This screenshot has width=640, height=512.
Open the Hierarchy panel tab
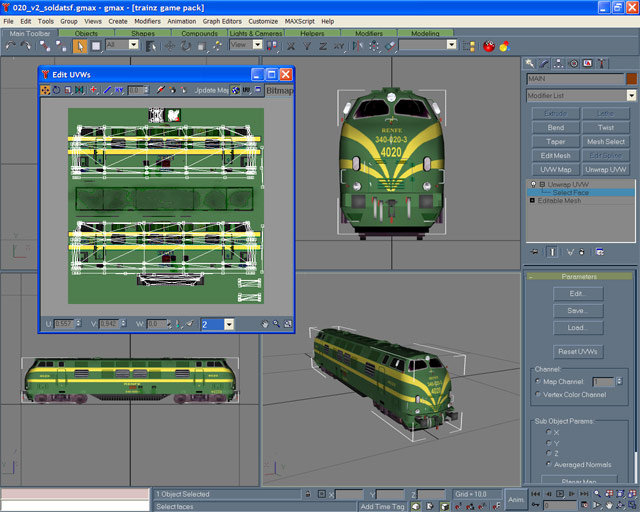(x=560, y=63)
